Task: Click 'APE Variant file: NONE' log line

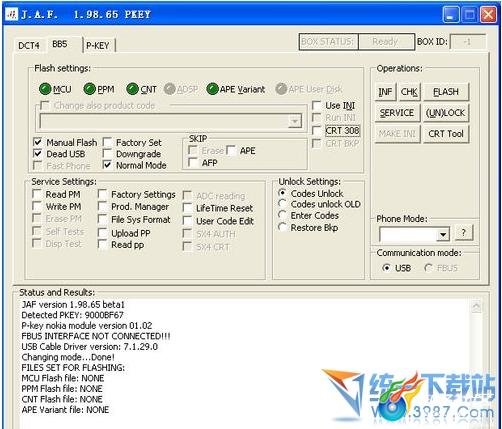Action: click(65, 410)
